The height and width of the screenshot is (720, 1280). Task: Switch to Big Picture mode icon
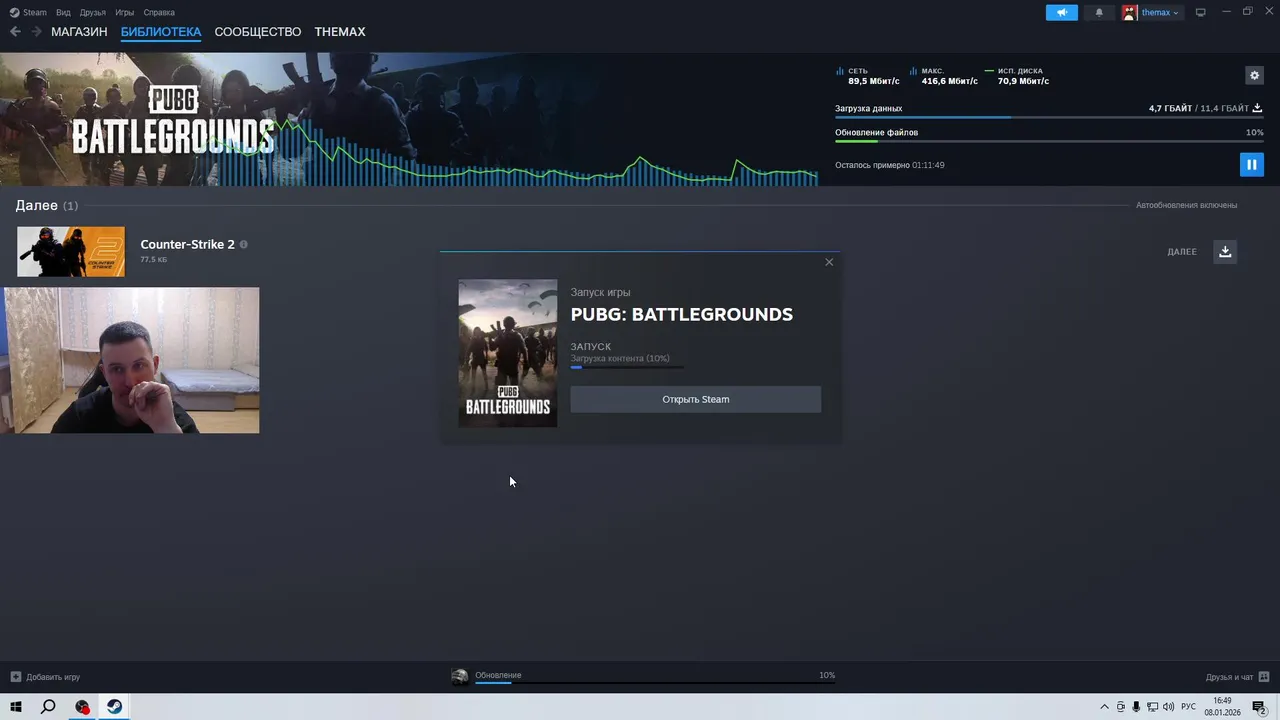1201,12
